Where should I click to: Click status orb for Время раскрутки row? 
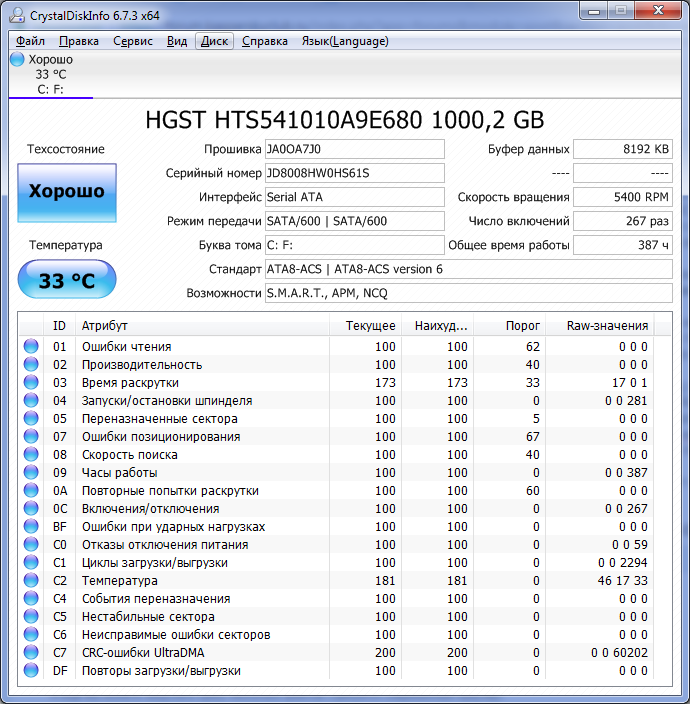[31, 383]
